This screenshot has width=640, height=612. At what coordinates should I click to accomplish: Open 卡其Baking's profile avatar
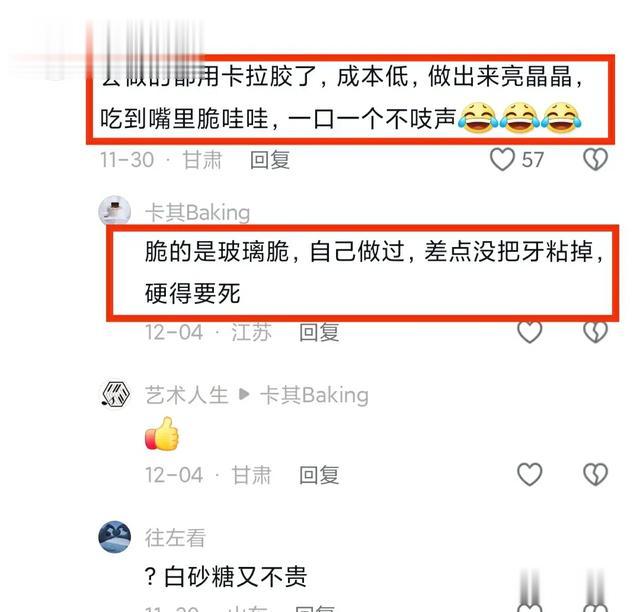tap(115, 211)
